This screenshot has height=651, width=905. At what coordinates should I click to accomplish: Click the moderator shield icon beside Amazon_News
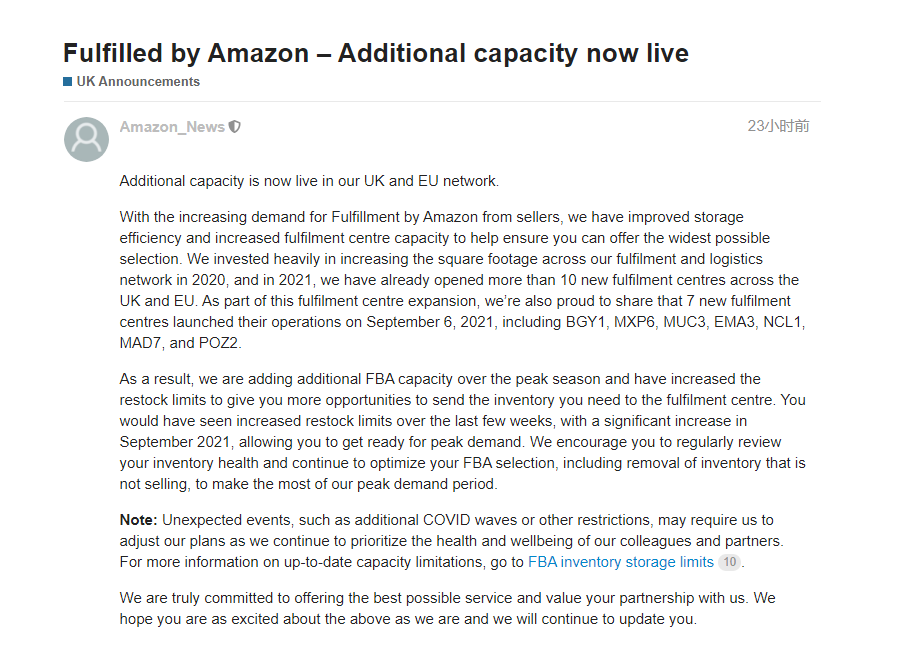[234, 126]
